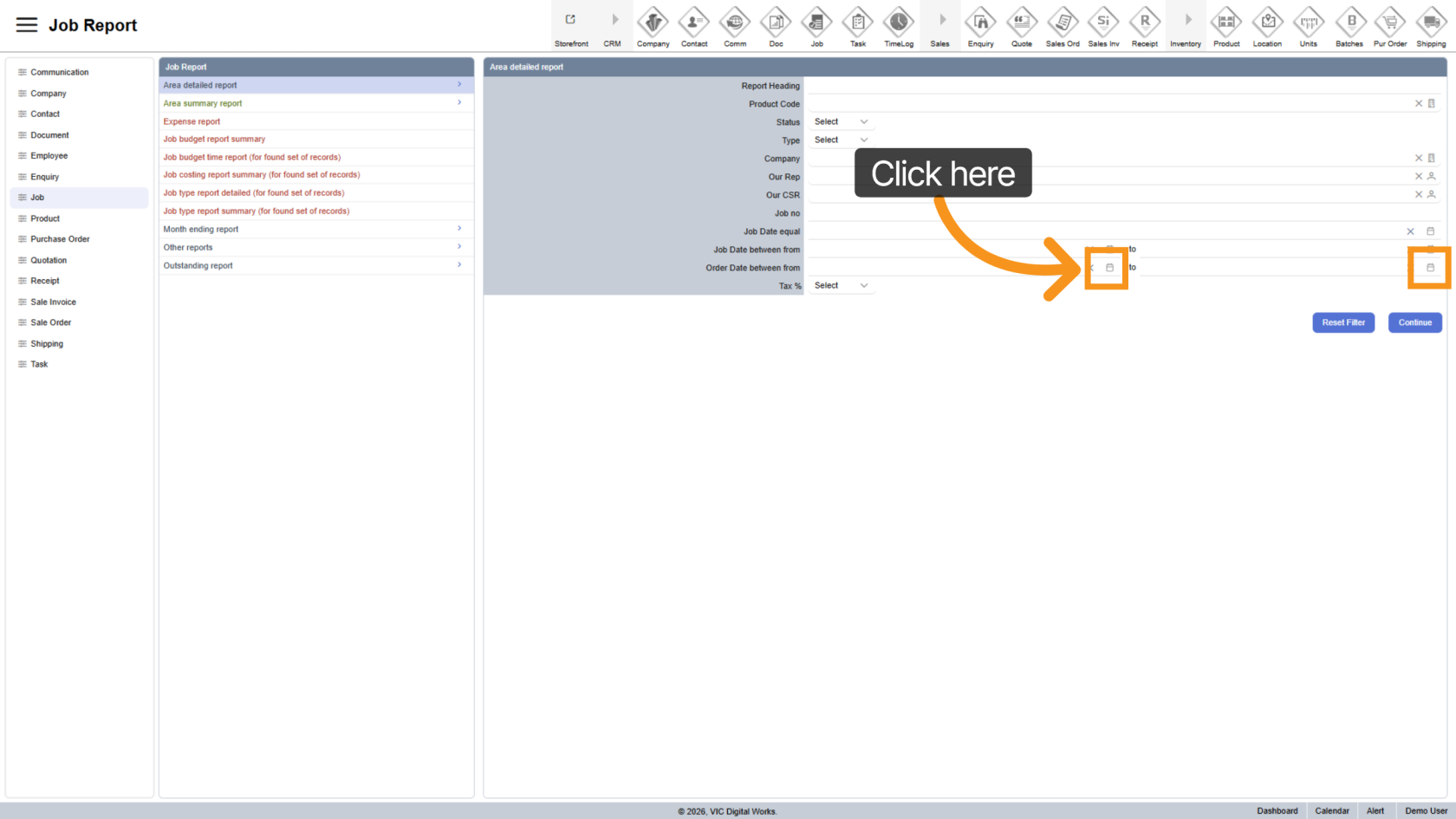
Task: Click the TimeLog clock icon
Action: click(899, 22)
